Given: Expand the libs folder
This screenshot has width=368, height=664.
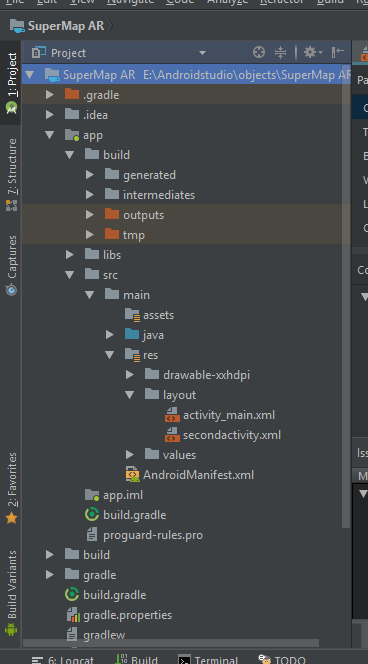Looking at the screenshot, I should 69,255.
